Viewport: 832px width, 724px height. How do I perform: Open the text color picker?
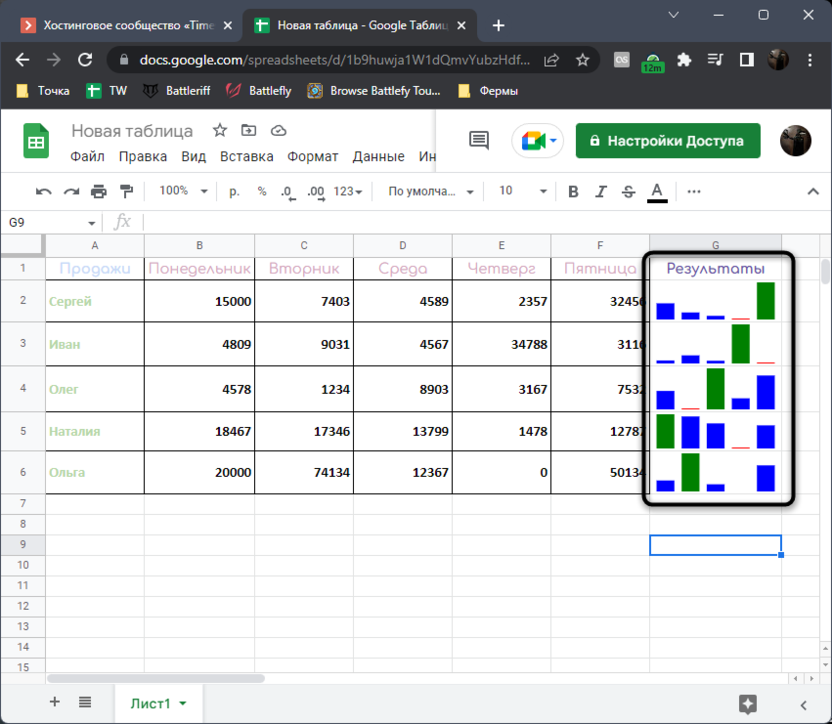click(657, 191)
